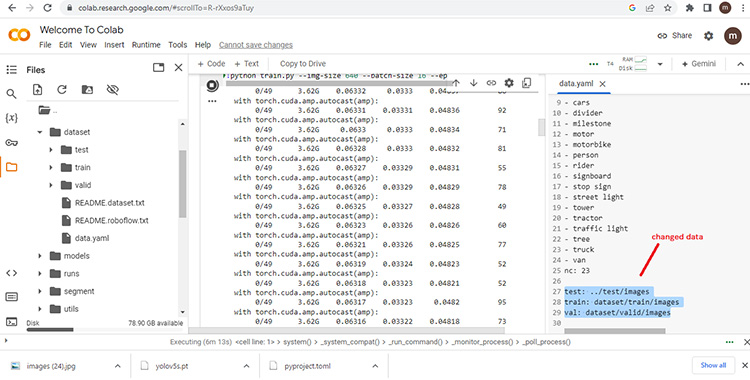Click the Colab CO logo

[x=19, y=35]
